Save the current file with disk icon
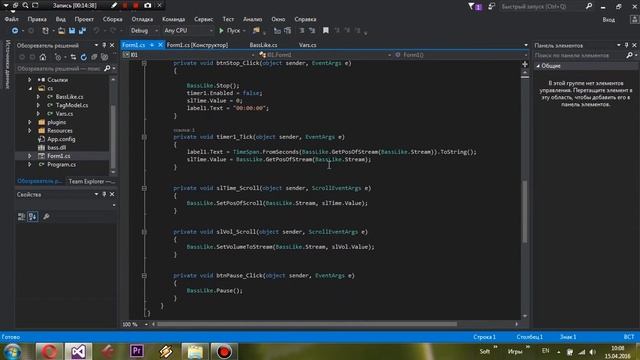Viewport: 640px width, 360px height. tap(72, 31)
